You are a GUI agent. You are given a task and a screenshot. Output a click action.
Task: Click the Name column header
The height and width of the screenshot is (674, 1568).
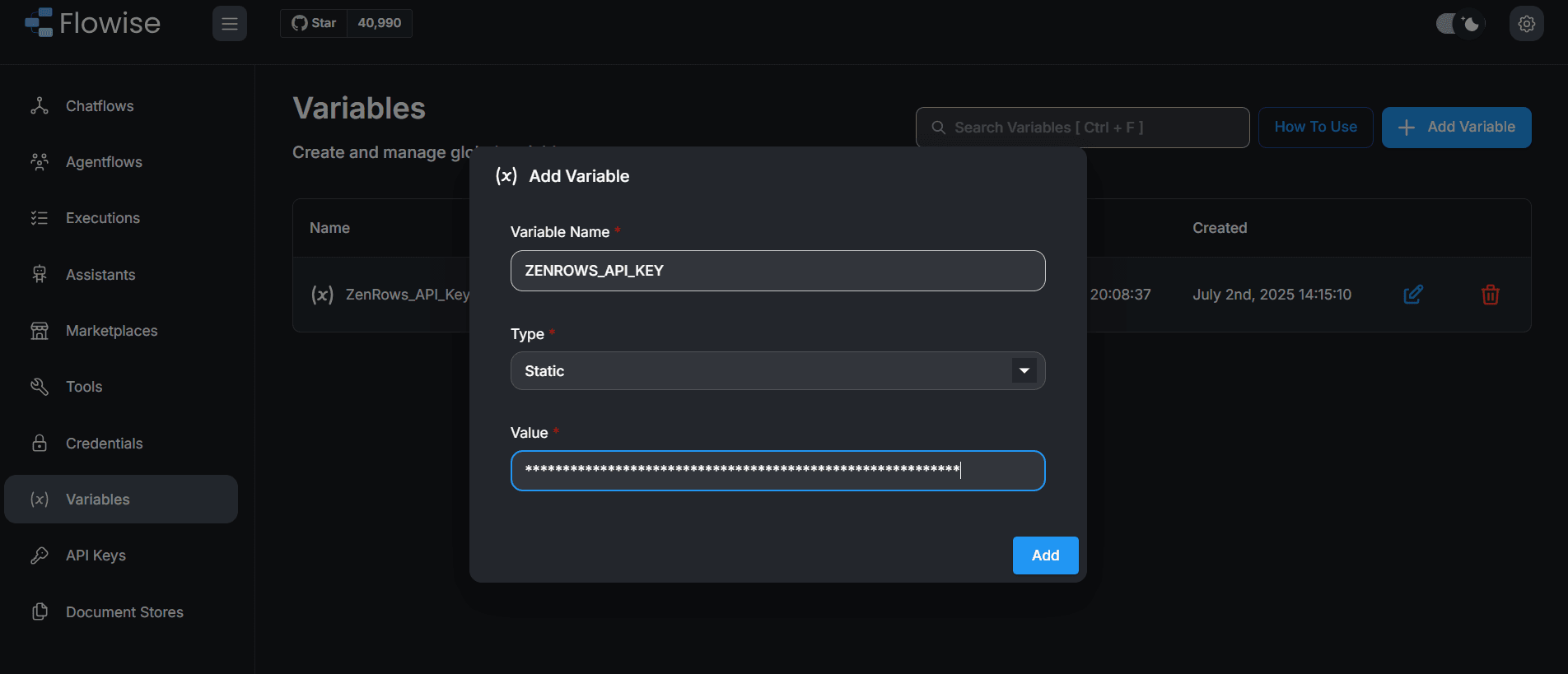[x=329, y=228]
